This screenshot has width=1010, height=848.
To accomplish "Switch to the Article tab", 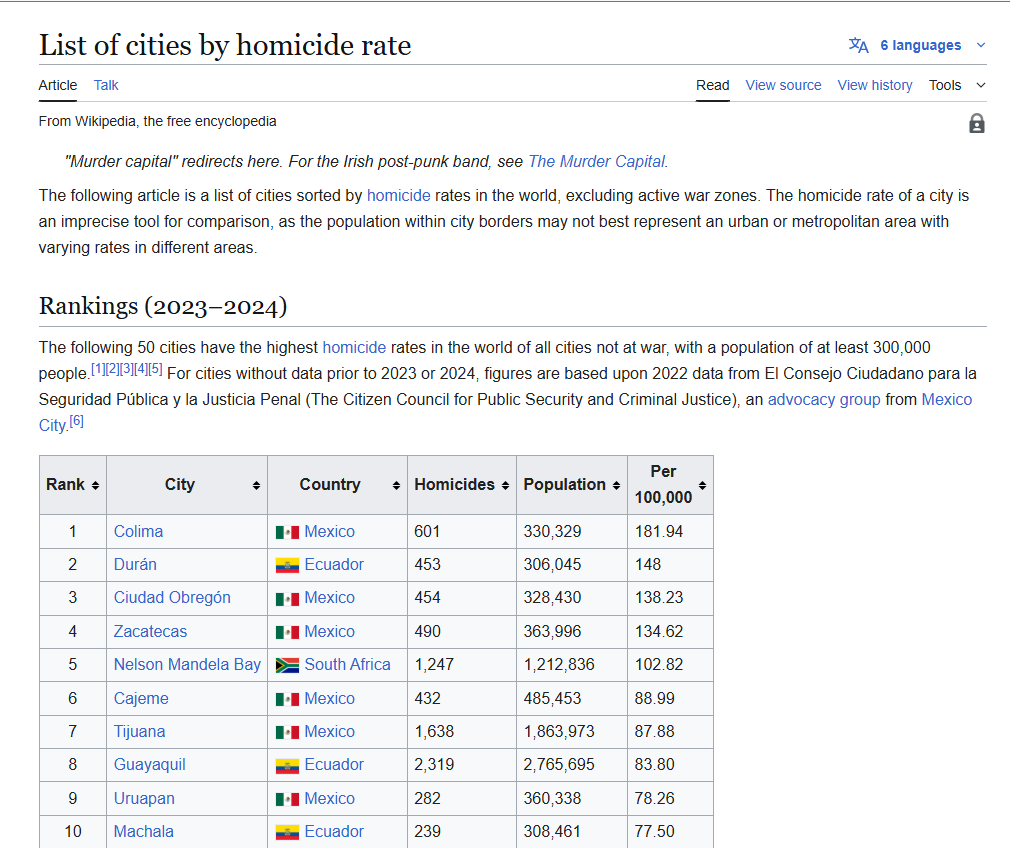I will 57,85.
